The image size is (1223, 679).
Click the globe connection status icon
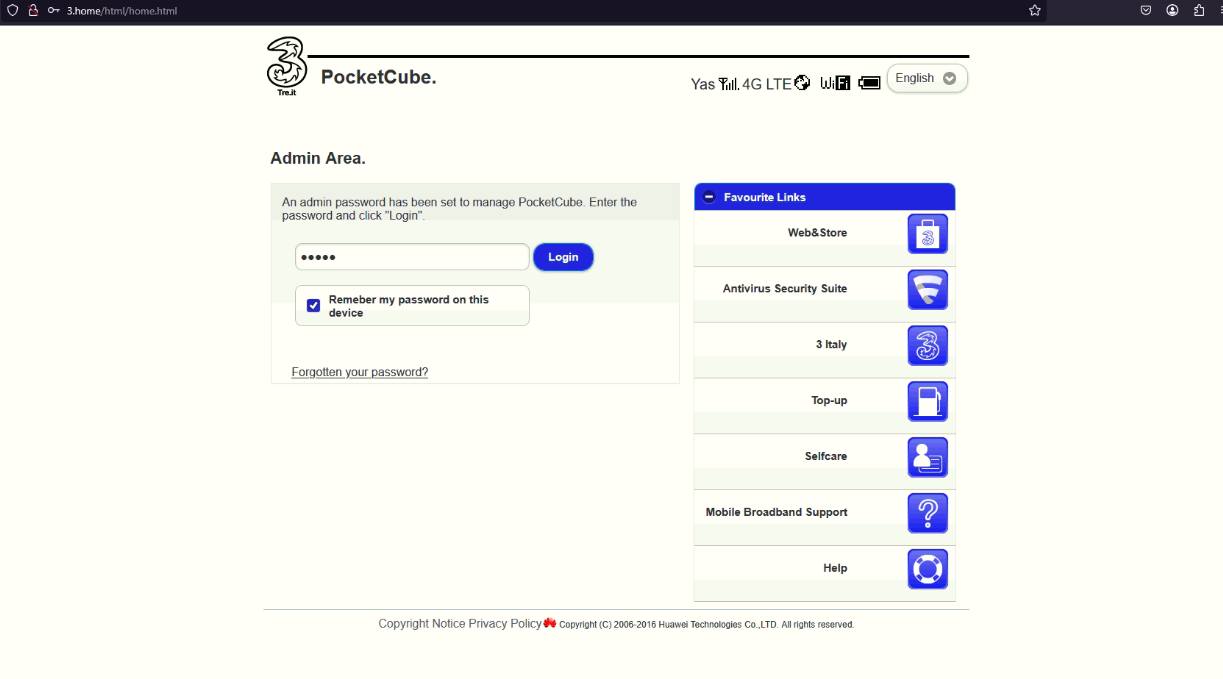[802, 83]
